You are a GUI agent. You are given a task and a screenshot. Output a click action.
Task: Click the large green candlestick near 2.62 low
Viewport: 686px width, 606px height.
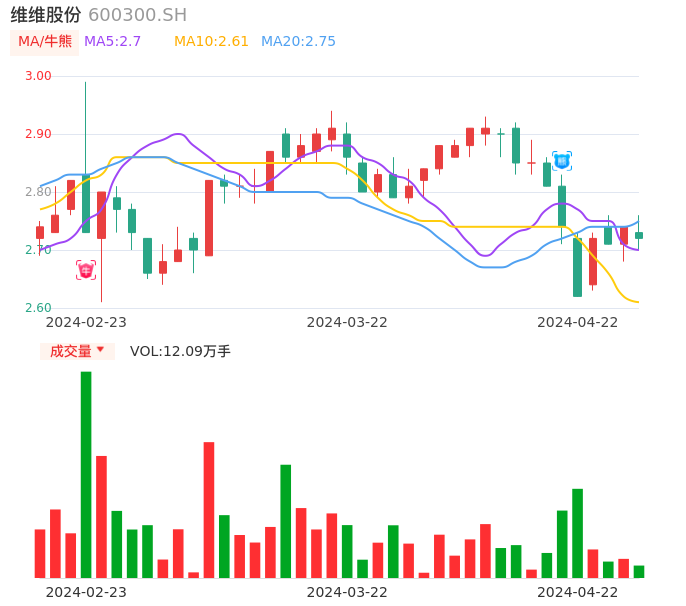(577, 267)
